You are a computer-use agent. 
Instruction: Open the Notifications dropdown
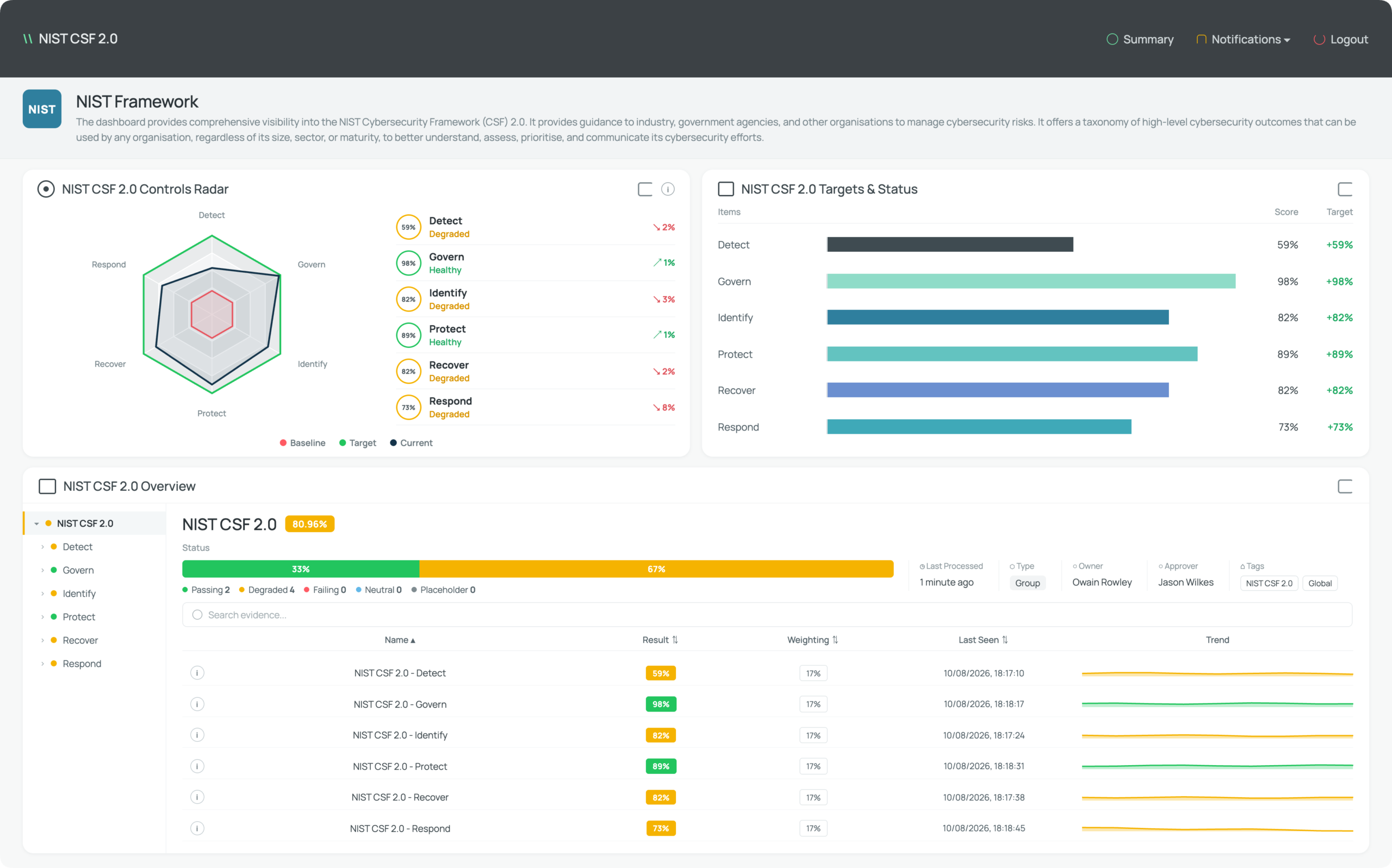[1243, 39]
